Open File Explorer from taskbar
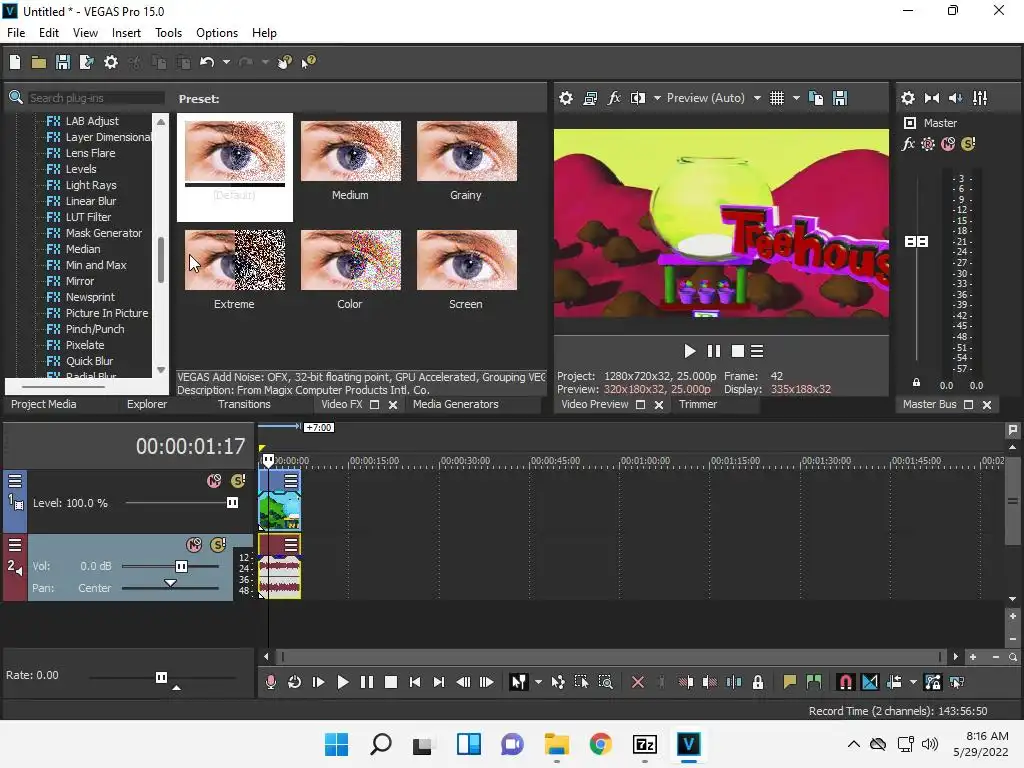 (x=556, y=744)
